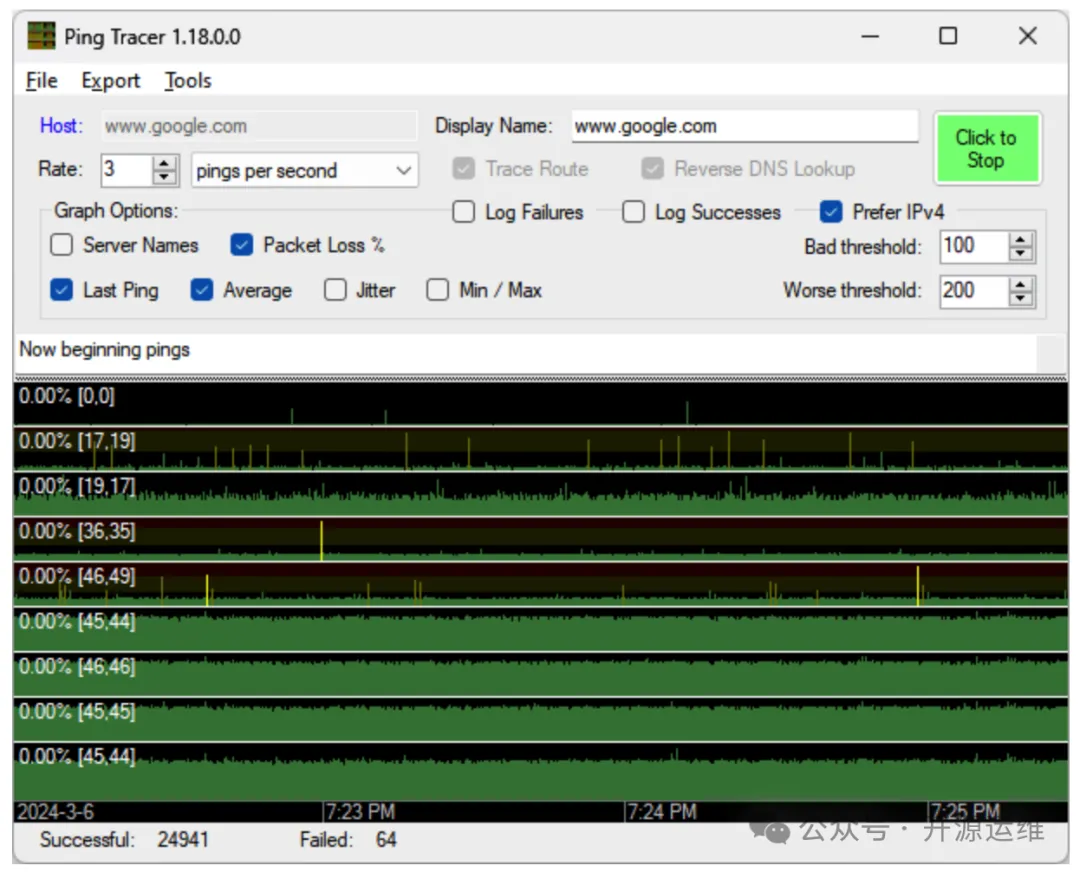Enable the Server Names checkbox
1080x872 pixels.
[62, 245]
